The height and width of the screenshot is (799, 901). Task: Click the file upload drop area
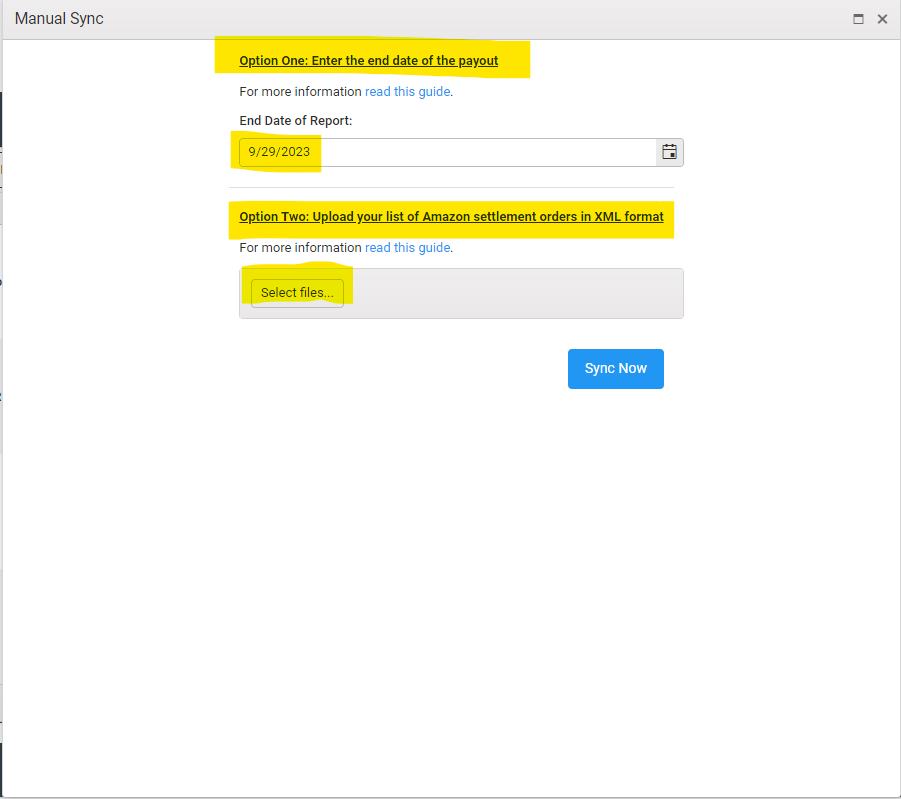coord(461,293)
